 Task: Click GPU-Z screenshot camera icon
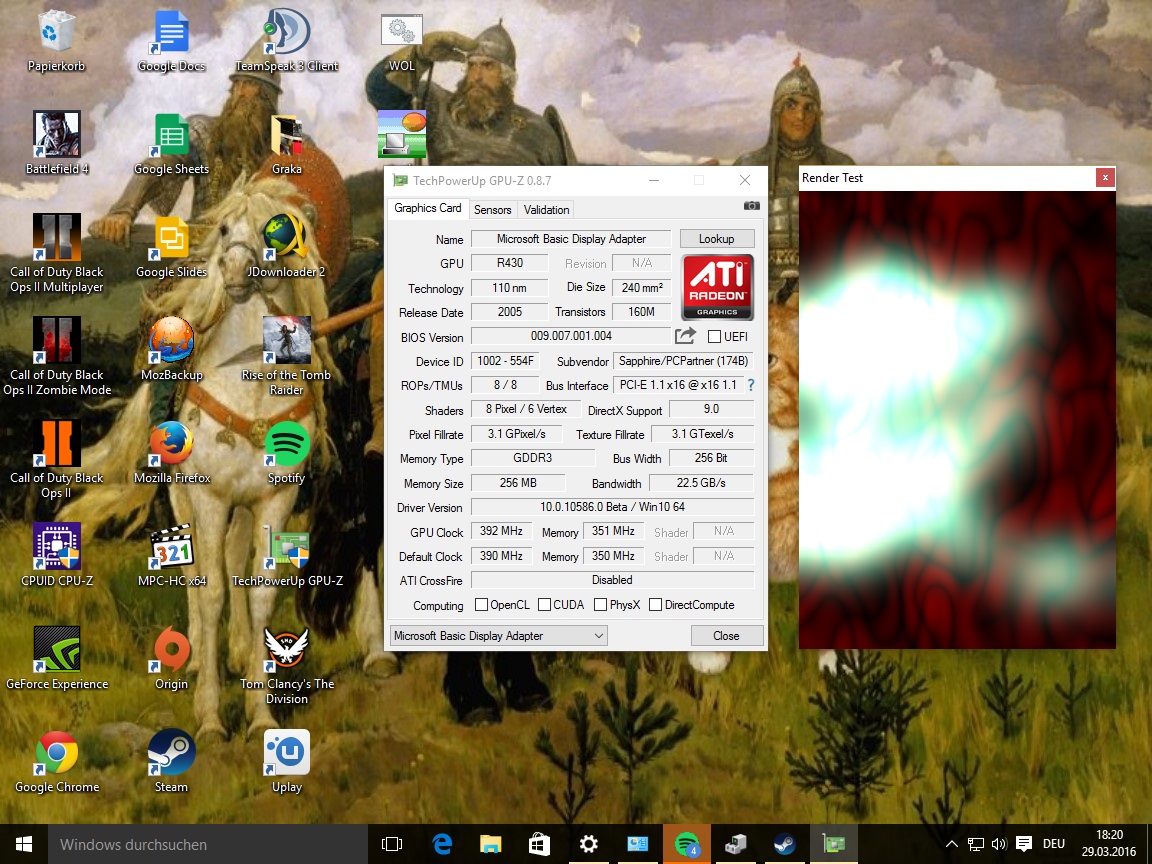tap(752, 206)
